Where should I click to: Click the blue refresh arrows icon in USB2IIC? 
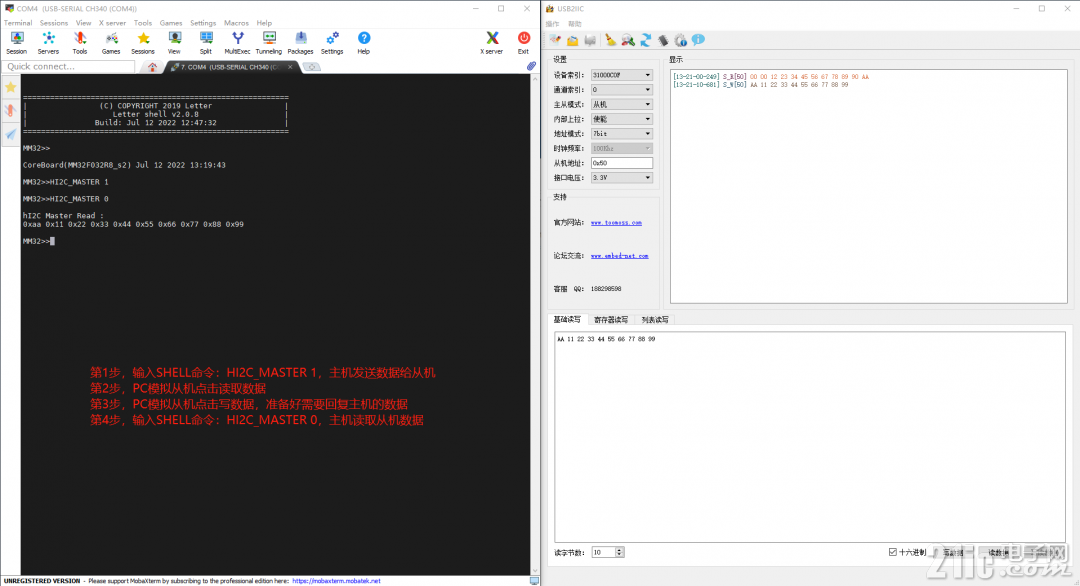click(x=645, y=40)
